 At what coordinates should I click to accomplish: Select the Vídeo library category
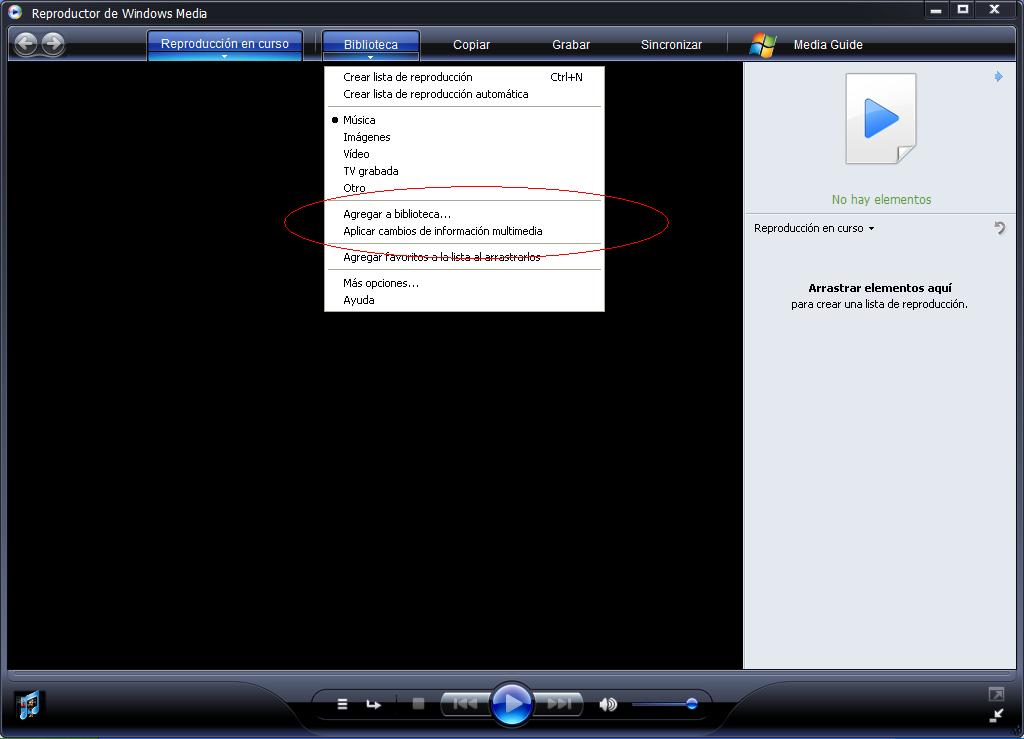pos(464,154)
